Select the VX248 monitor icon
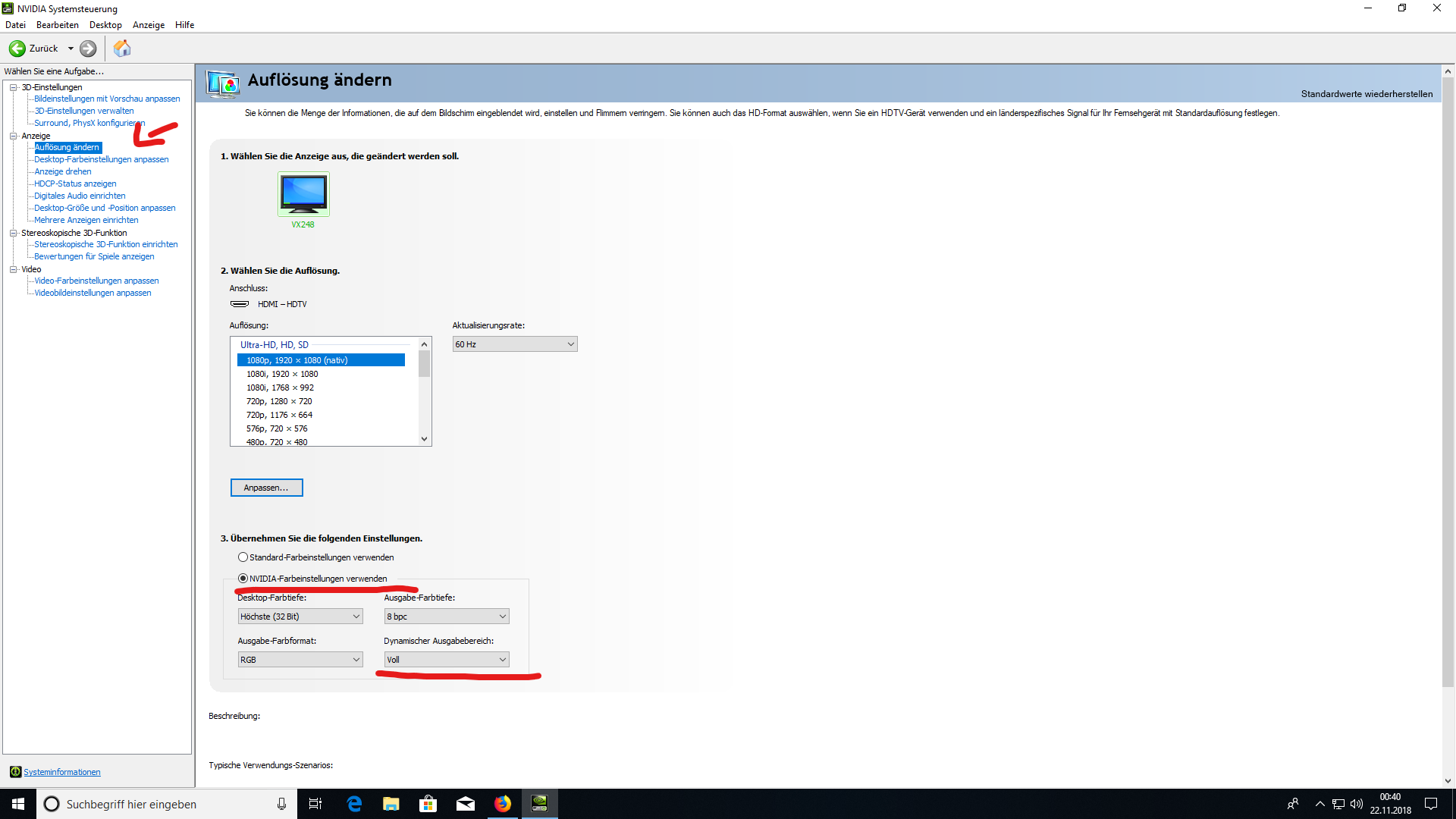The width and height of the screenshot is (1456, 819). tap(303, 194)
